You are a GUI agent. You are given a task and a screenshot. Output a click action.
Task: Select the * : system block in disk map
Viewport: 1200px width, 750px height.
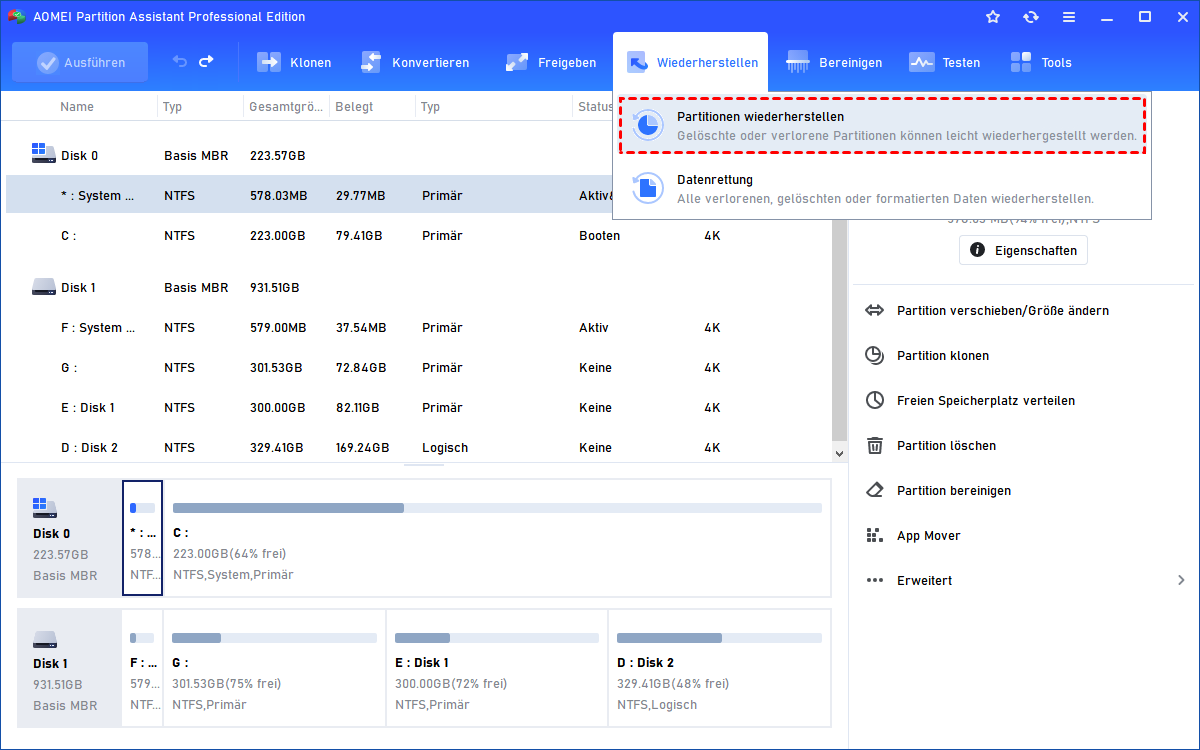pyautogui.click(x=142, y=538)
